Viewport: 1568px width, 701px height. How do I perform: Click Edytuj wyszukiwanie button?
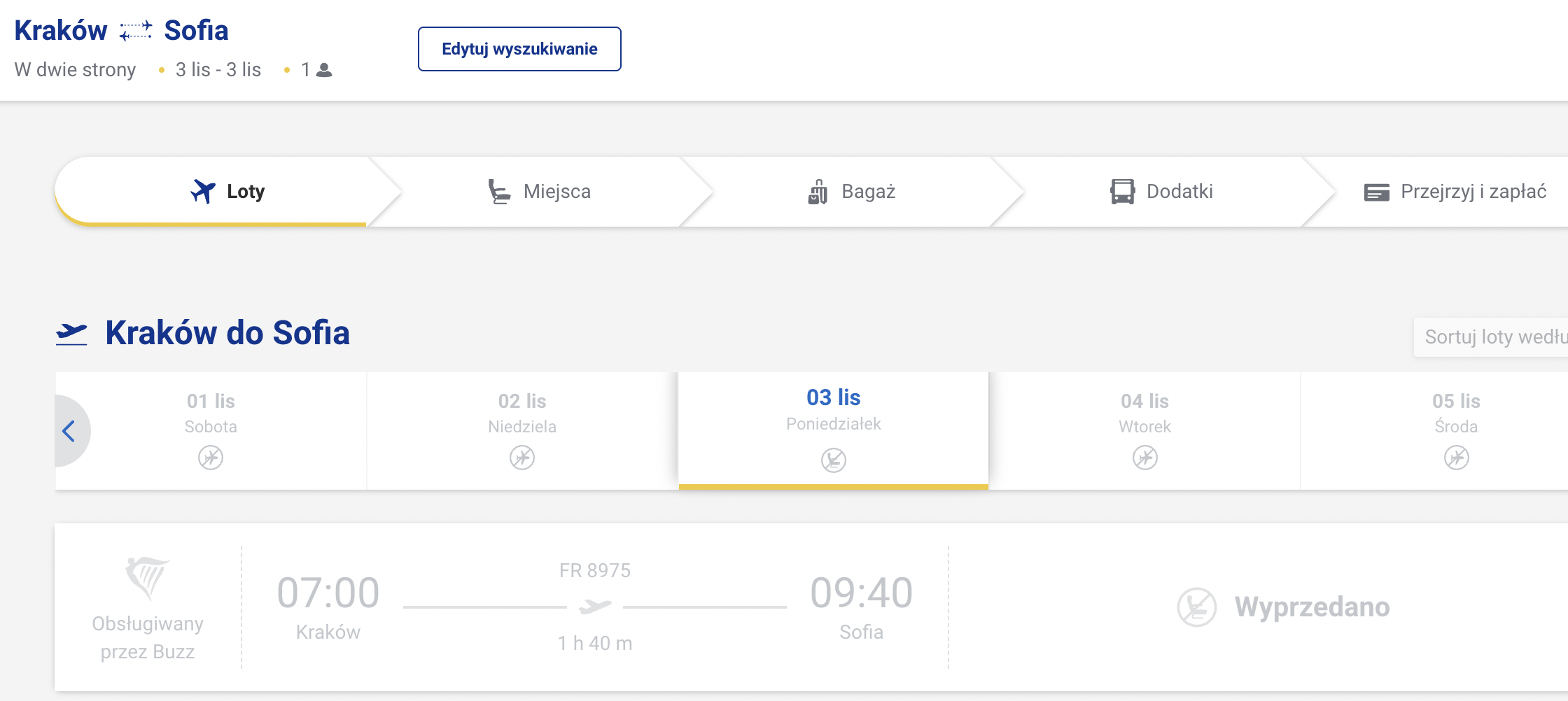[519, 49]
